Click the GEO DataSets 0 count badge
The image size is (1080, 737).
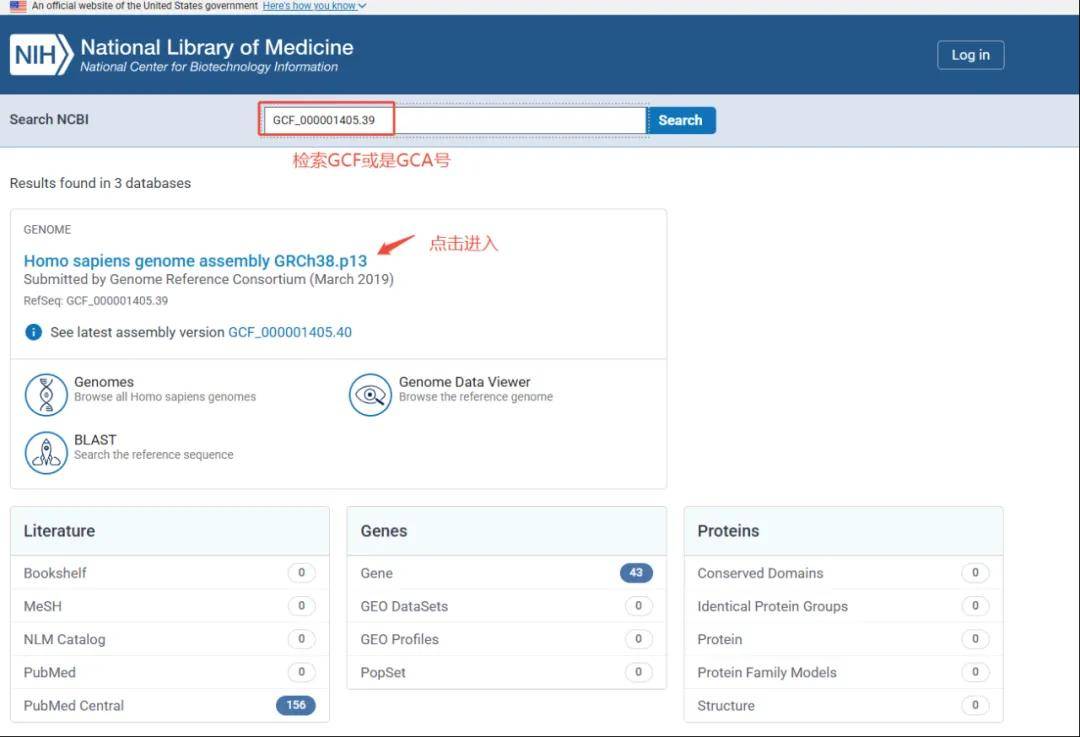638,606
